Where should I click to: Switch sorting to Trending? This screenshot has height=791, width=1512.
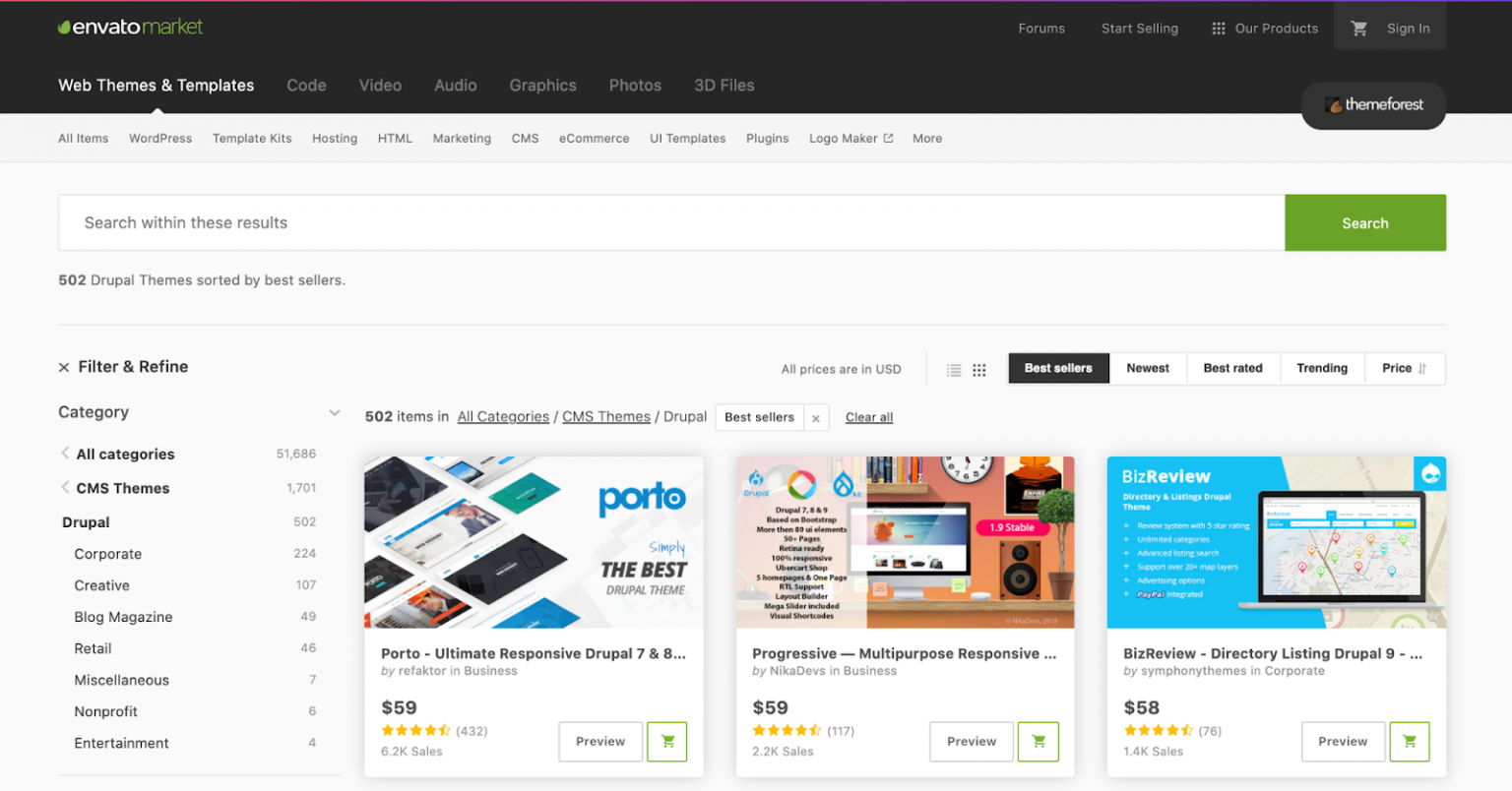point(1322,368)
